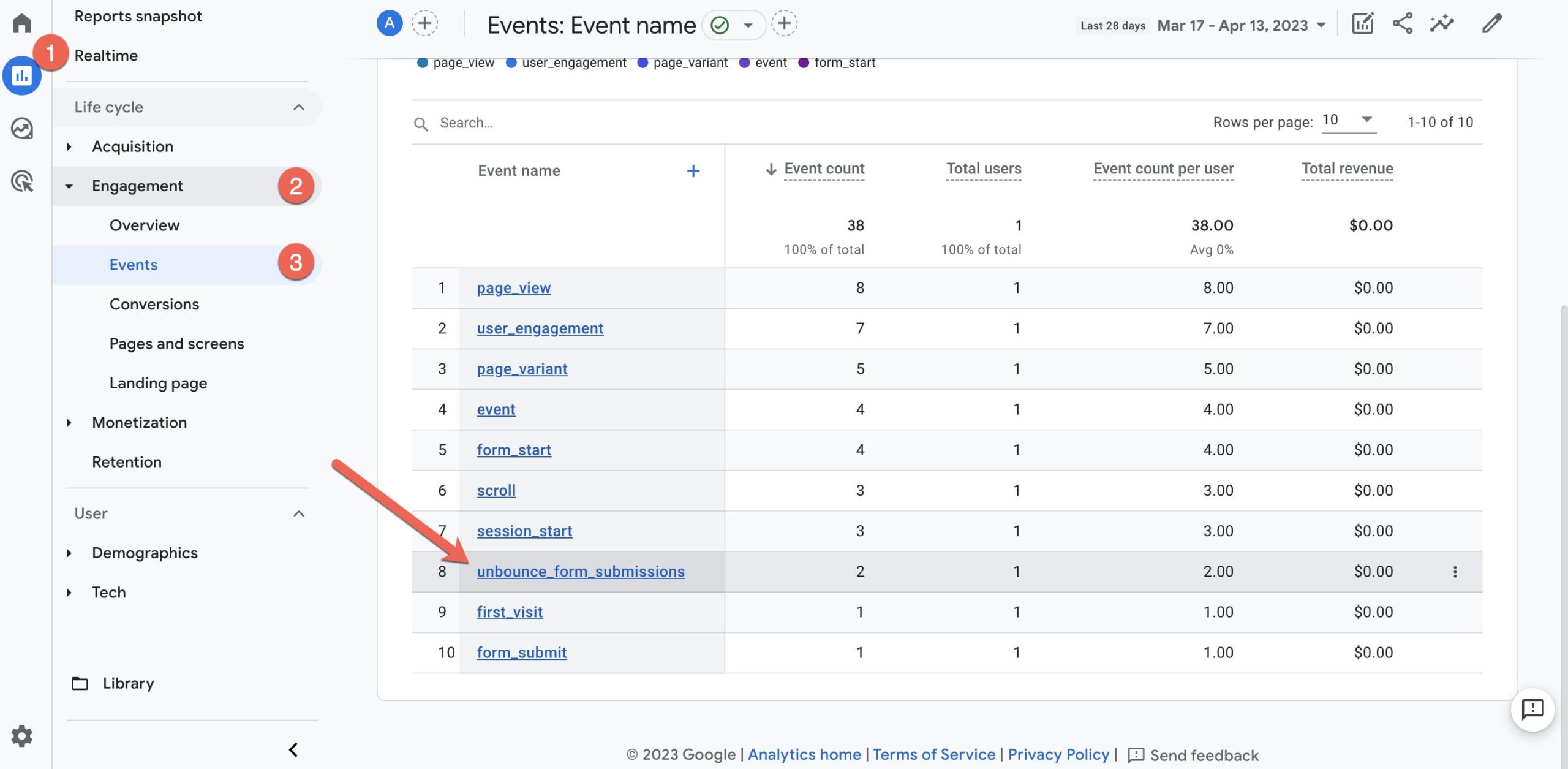Select the Reports bar chart icon

pos(21,75)
